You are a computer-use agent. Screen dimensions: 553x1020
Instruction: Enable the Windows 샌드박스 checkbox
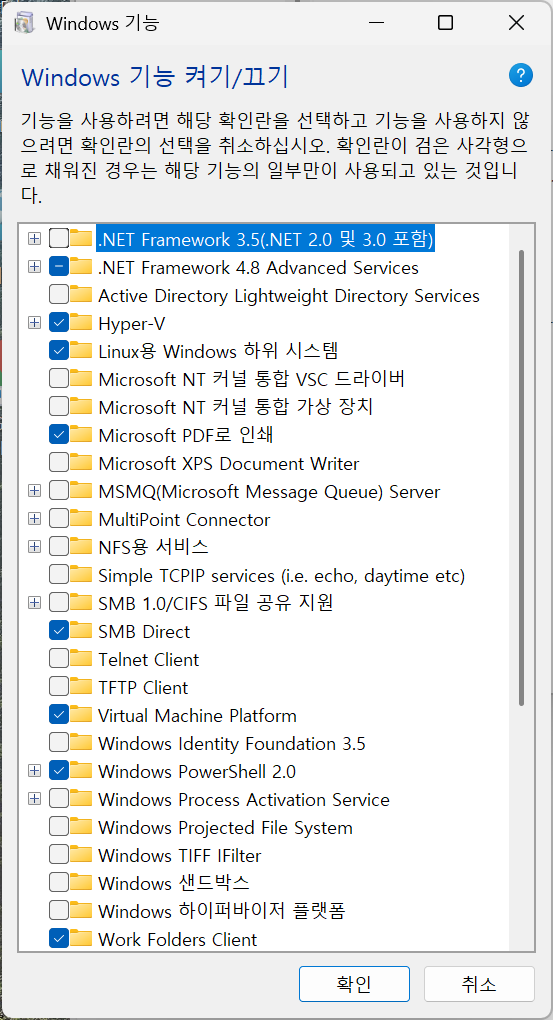59,883
